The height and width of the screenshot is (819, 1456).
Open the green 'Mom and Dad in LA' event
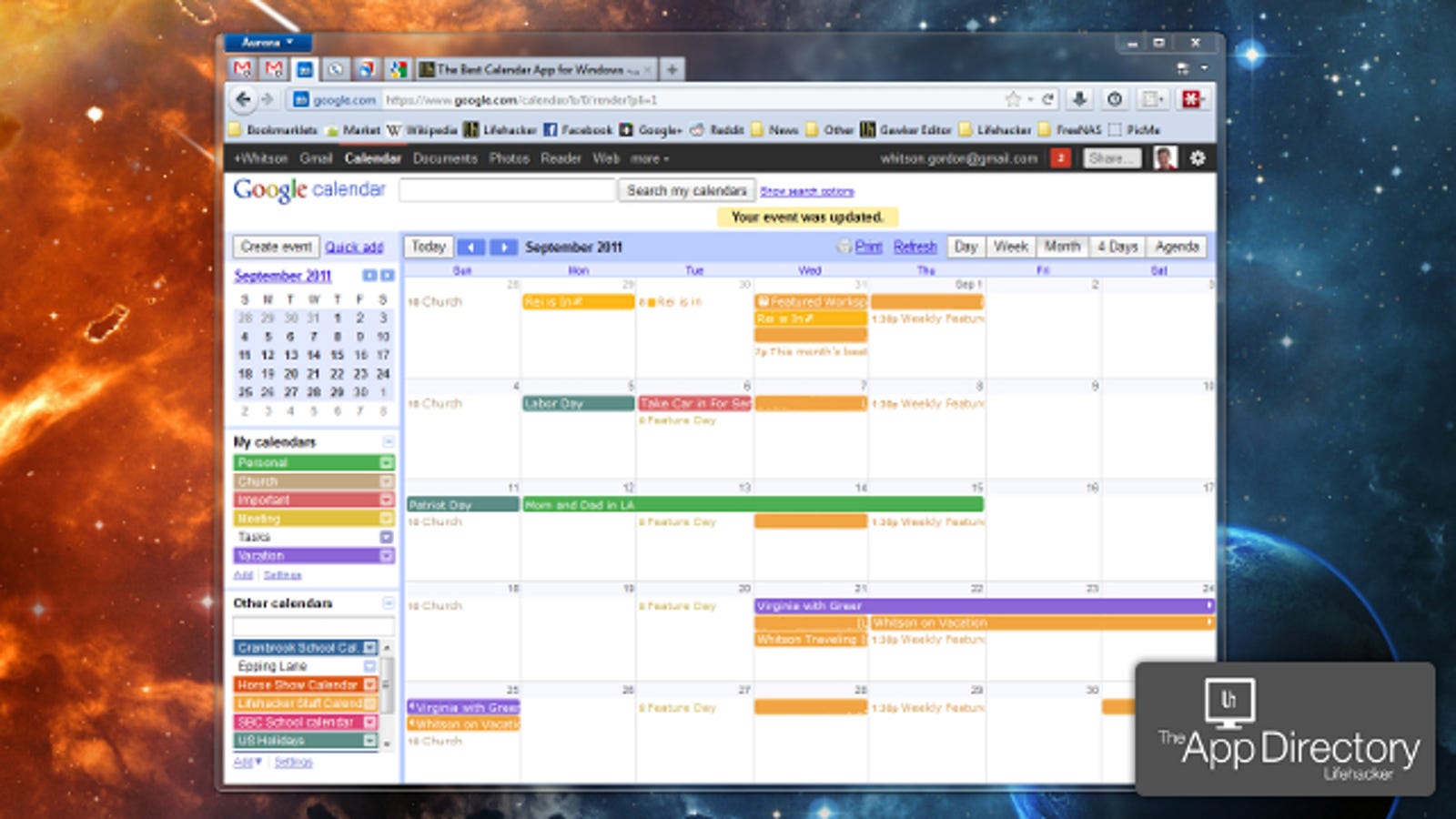pos(753,504)
